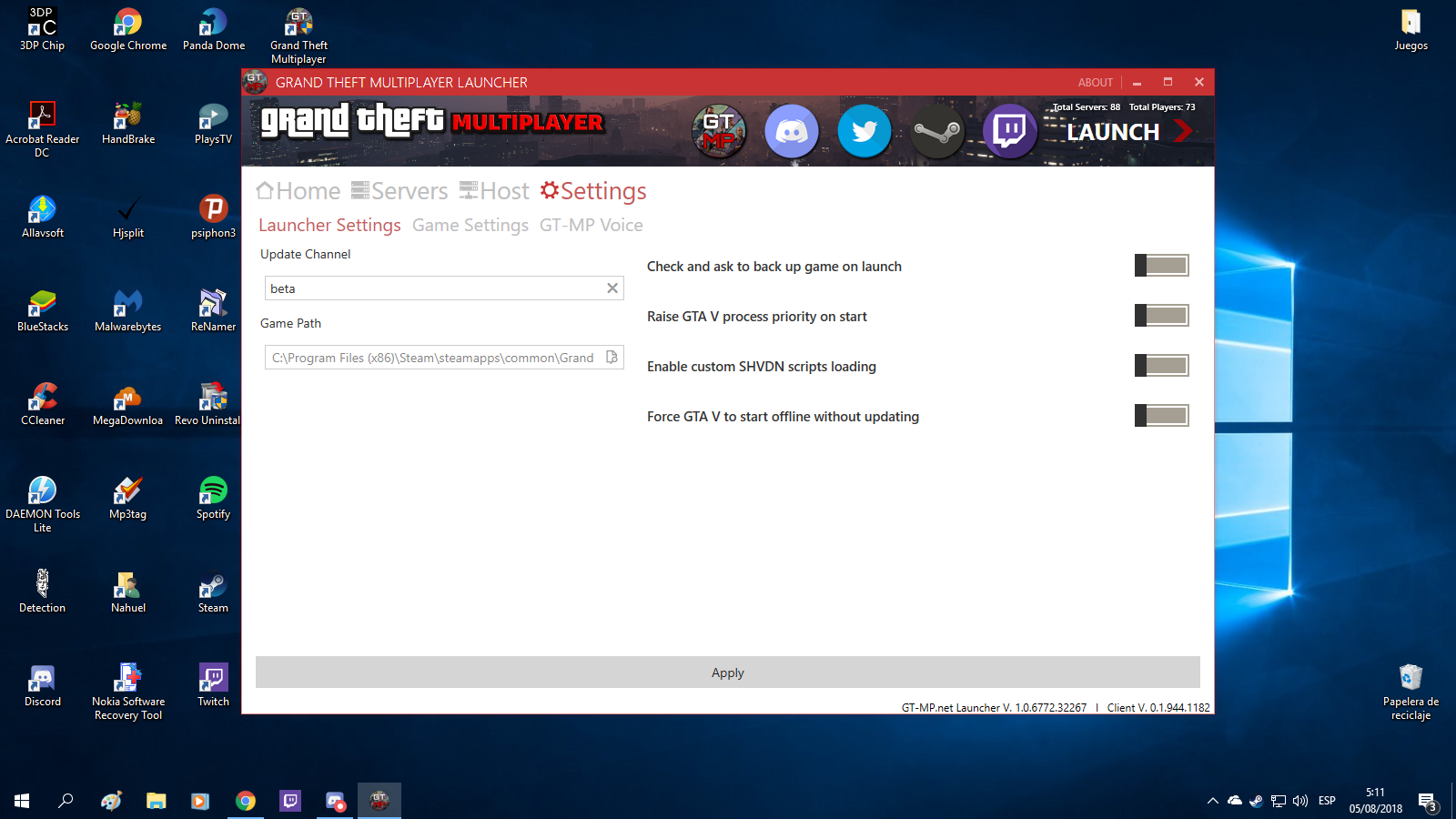This screenshot has height=819, width=1456.
Task: Open Steam desktop shortcut
Action: point(213,592)
